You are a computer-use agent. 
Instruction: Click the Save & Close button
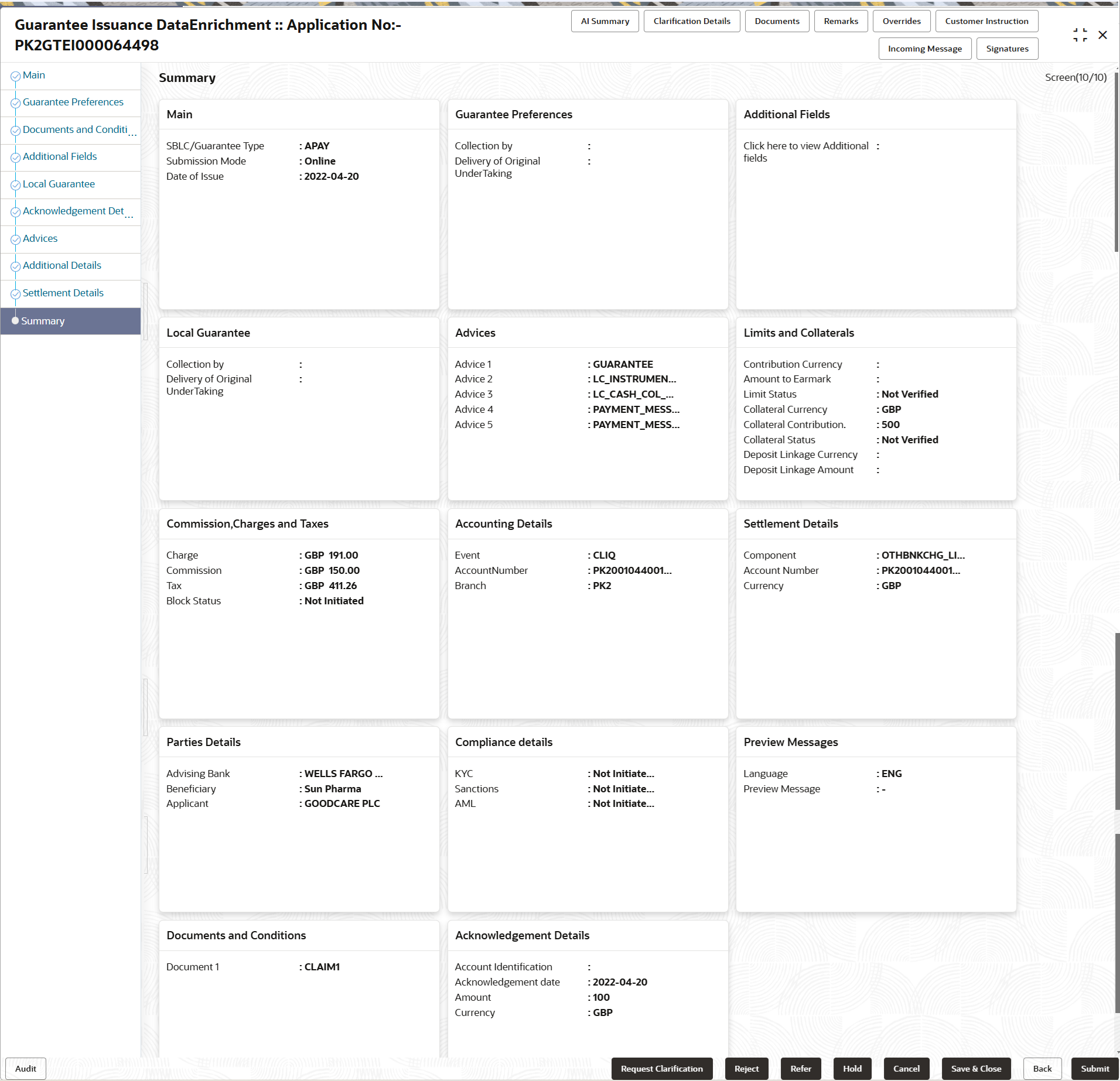tap(976, 1069)
